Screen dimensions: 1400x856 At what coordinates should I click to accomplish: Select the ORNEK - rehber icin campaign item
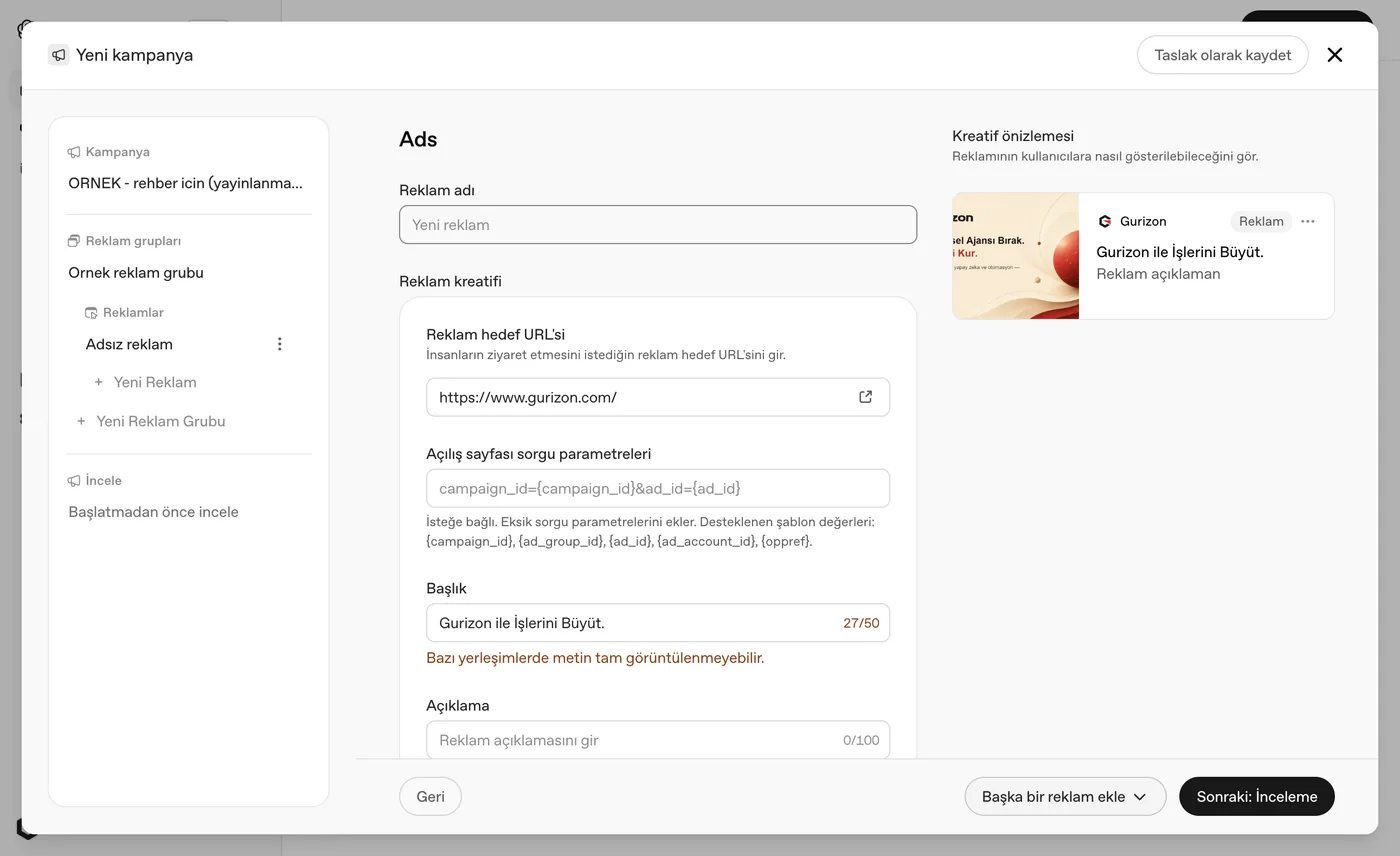pos(186,183)
